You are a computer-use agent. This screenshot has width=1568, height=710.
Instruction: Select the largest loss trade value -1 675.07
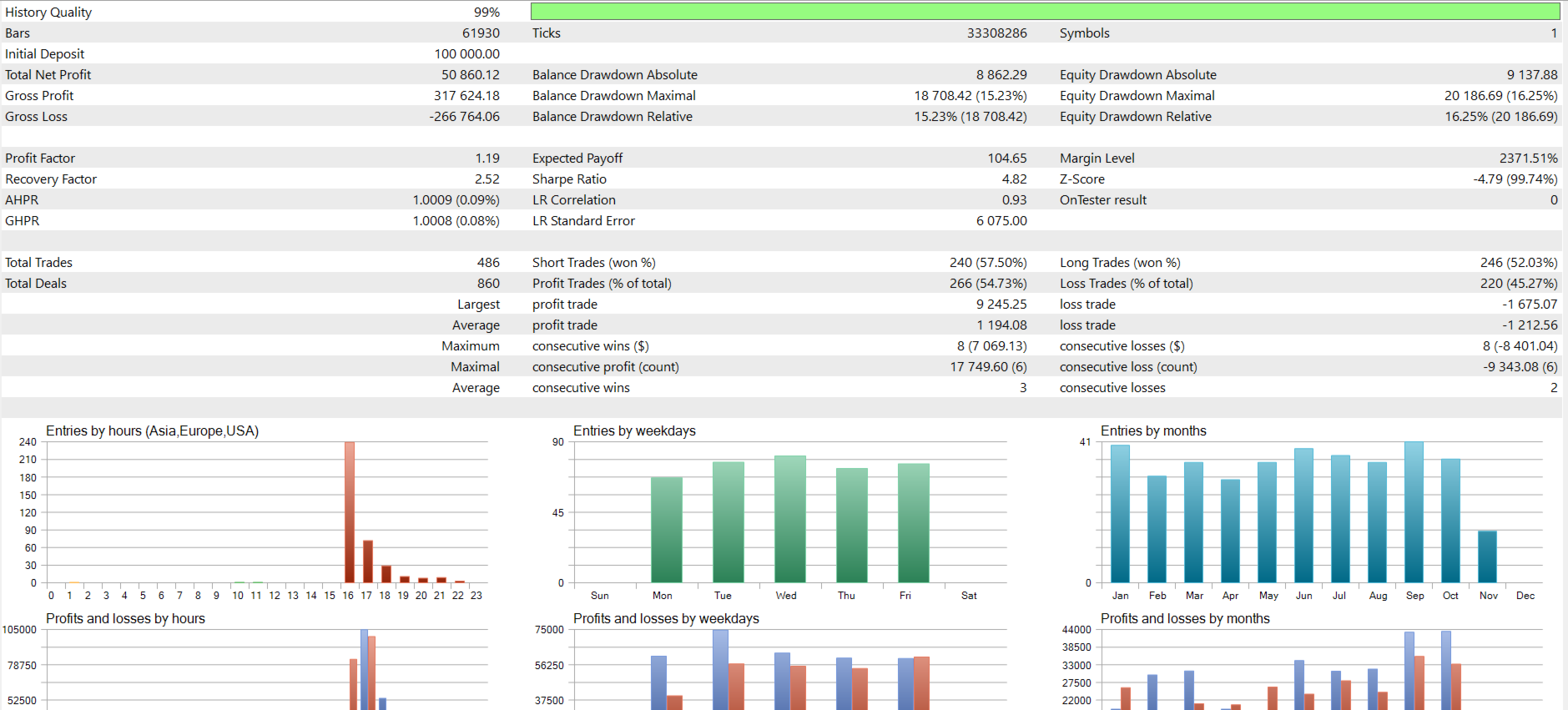pyautogui.click(x=1530, y=305)
